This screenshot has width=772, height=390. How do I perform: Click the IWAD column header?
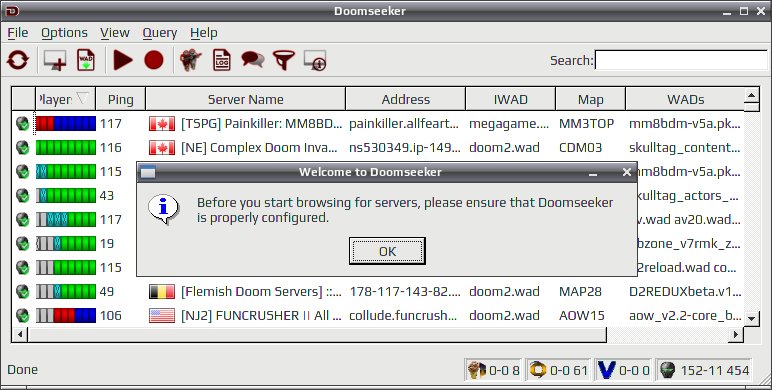(x=511, y=99)
